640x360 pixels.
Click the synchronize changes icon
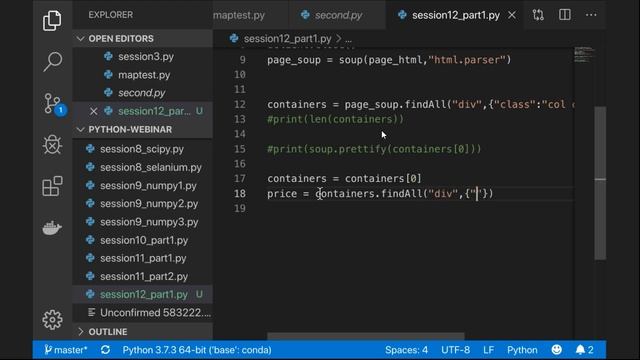point(105,350)
